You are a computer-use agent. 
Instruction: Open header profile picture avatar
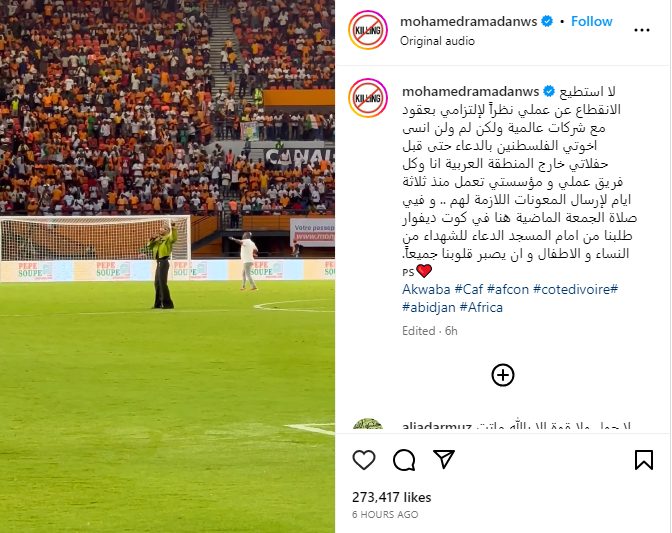coord(368,30)
